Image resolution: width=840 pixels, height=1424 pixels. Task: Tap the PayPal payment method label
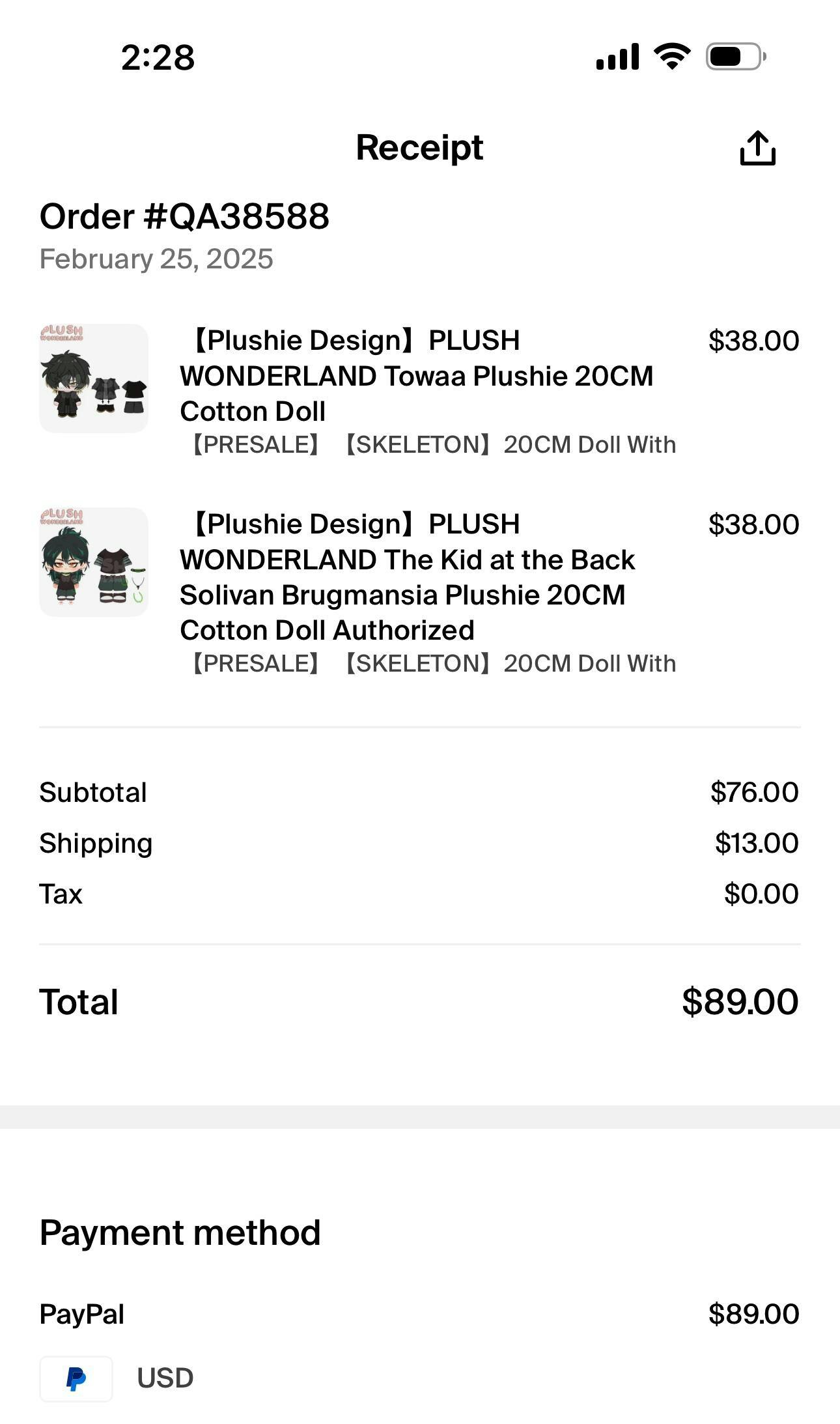82,1314
